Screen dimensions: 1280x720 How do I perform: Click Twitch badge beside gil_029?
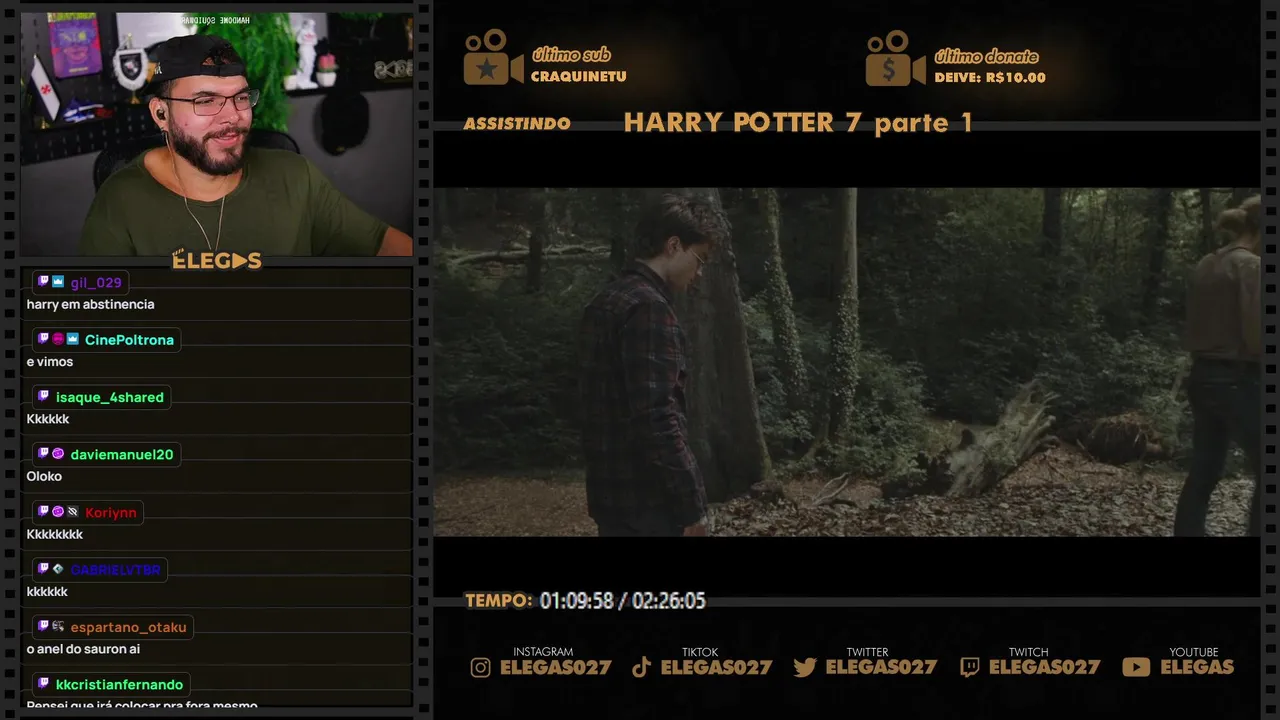coord(43,282)
